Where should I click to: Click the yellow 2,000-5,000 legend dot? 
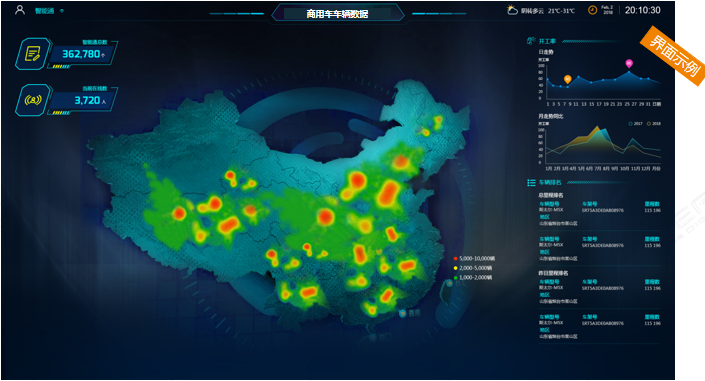(455, 268)
